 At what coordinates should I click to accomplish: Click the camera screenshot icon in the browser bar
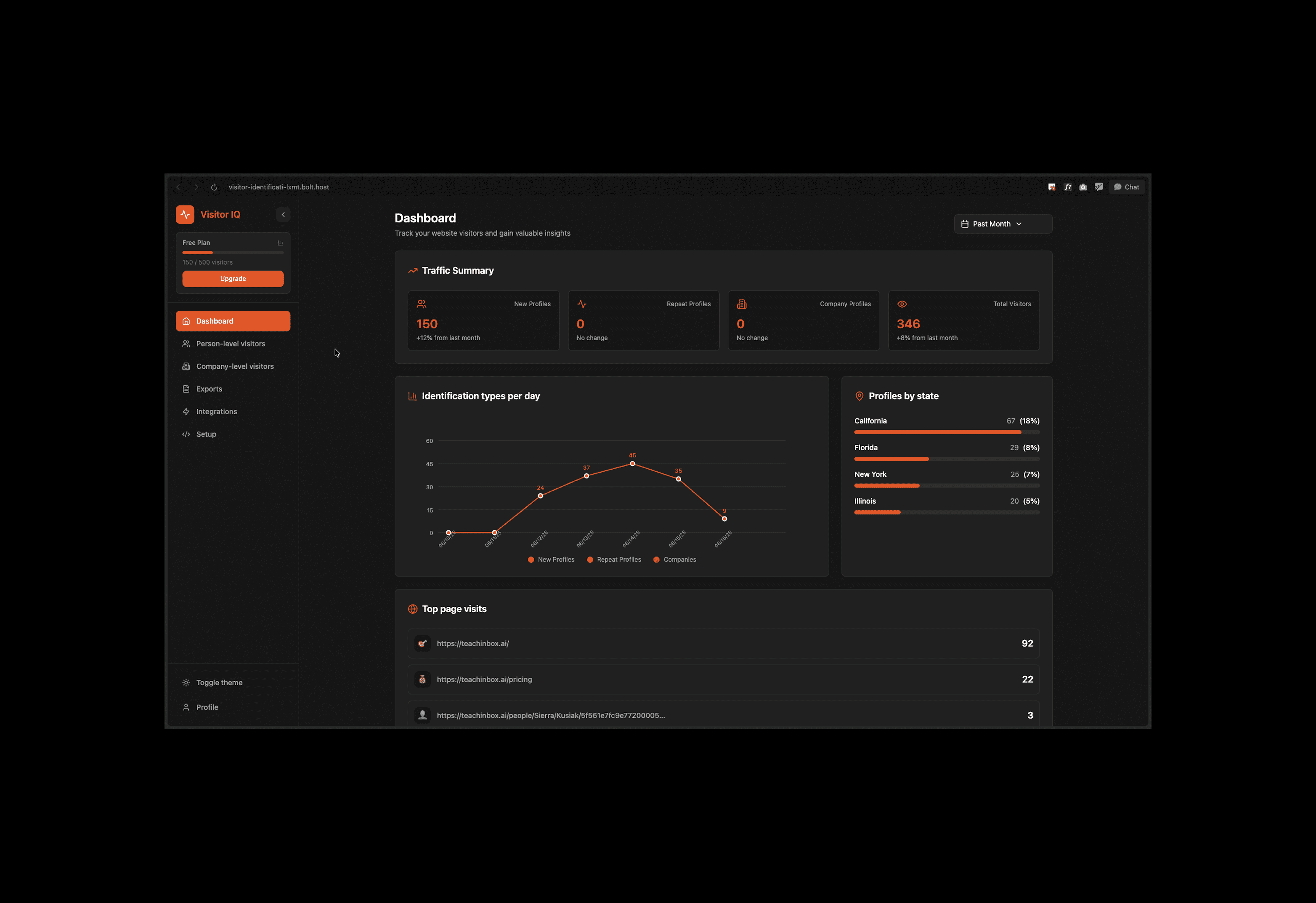1083,187
